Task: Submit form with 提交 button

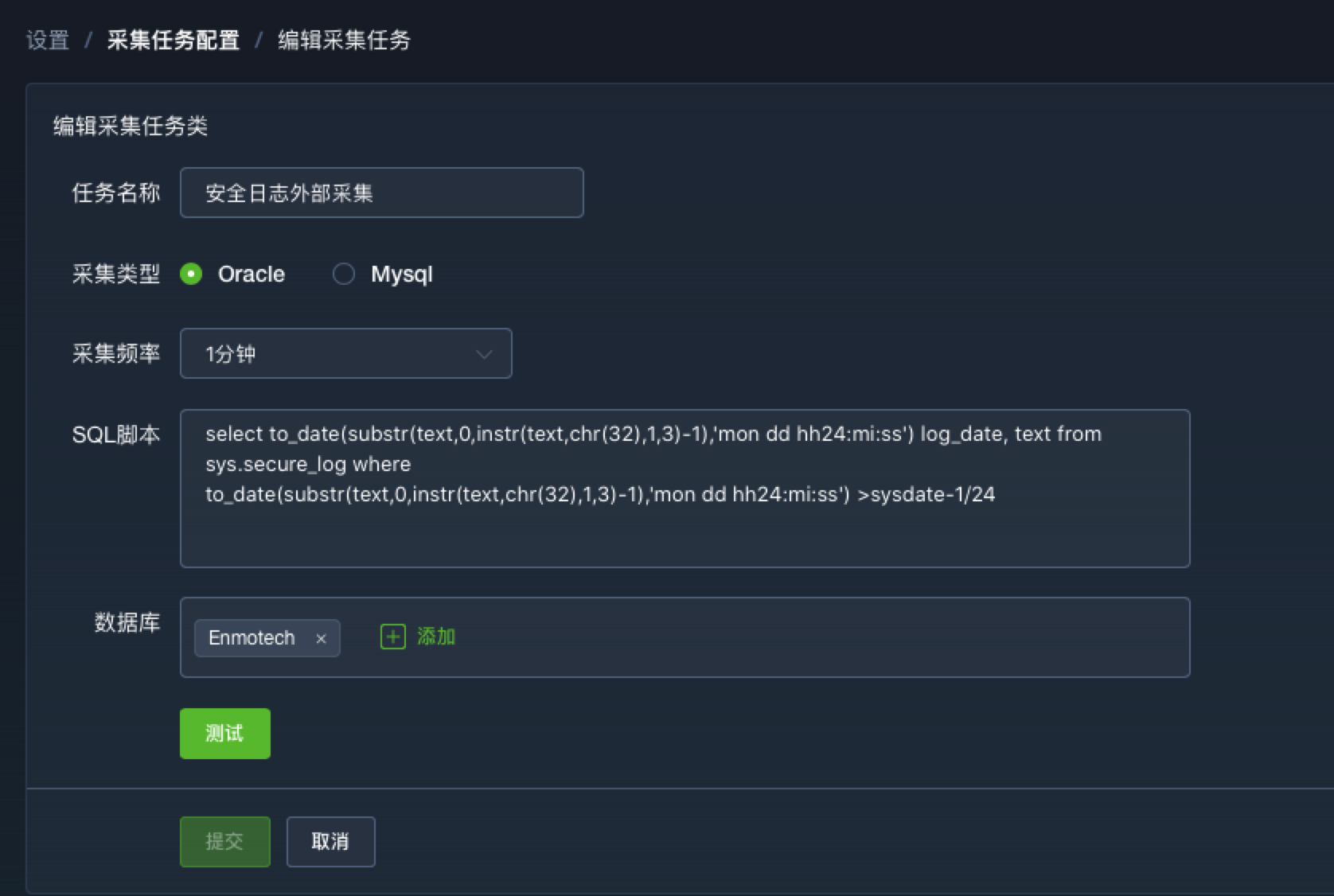Action: [224, 841]
